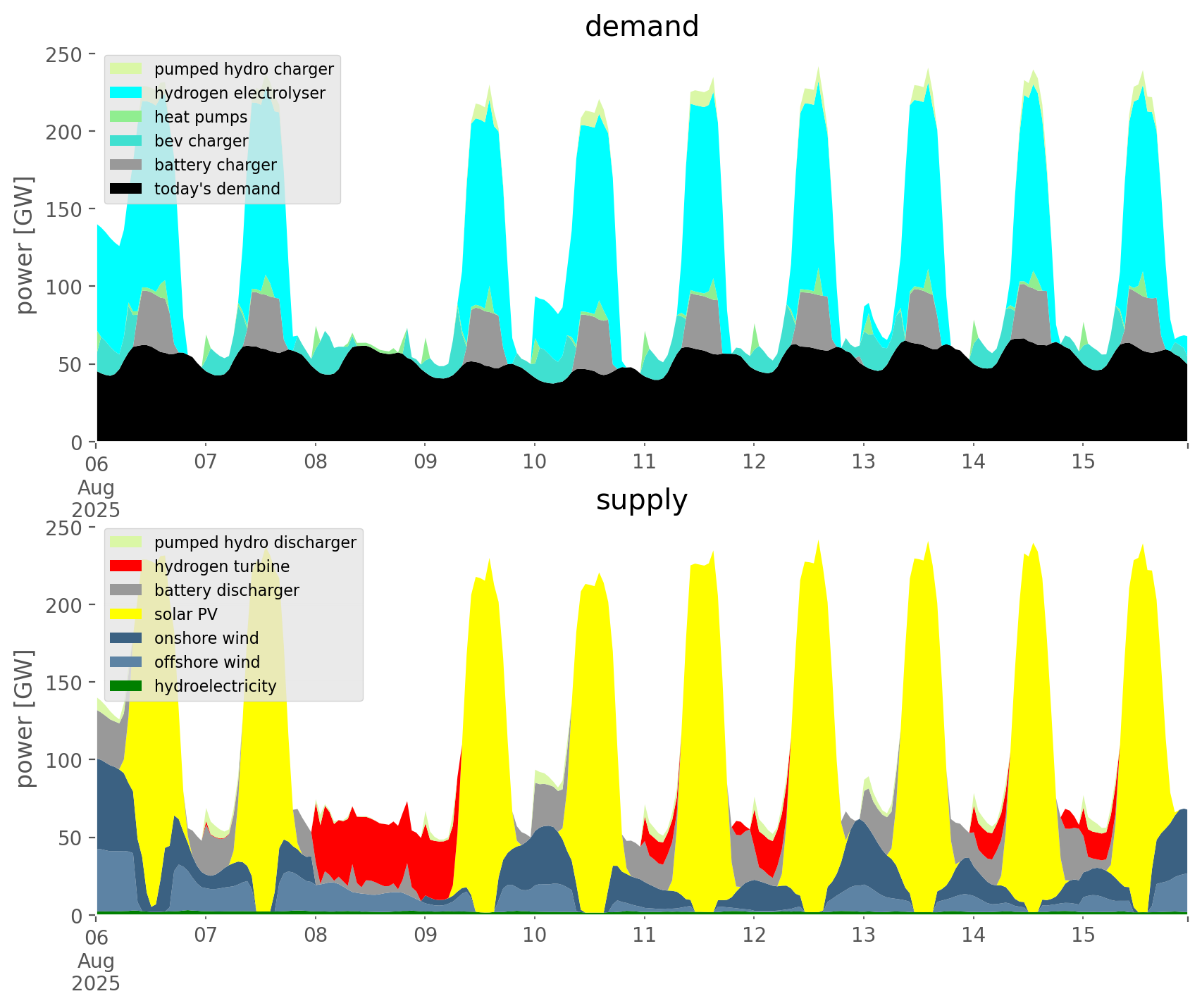The height and width of the screenshot is (1008, 1202).
Task: Click the 12 date tick on supply chart
Action: [x=754, y=935]
